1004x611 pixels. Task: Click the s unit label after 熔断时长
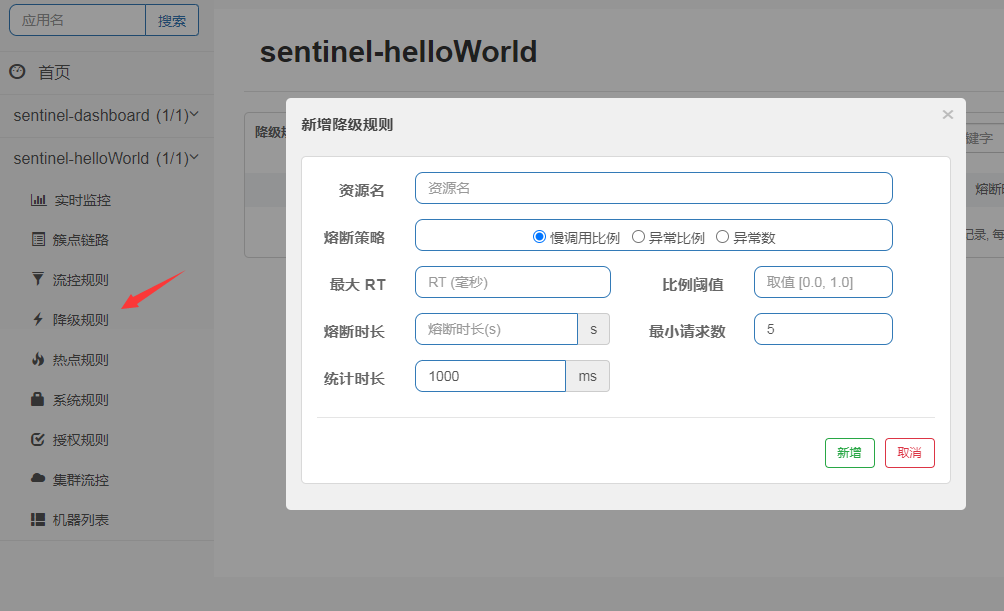[x=594, y=329]
